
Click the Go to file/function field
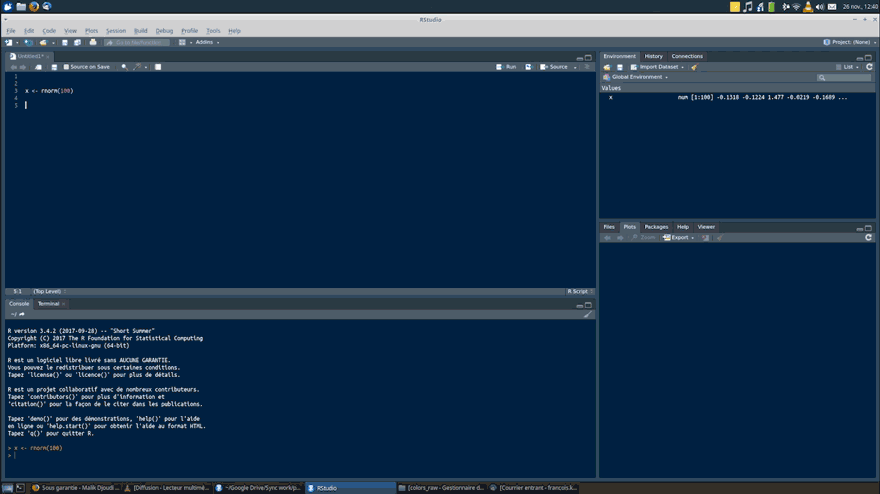click(x=137, y=42)
